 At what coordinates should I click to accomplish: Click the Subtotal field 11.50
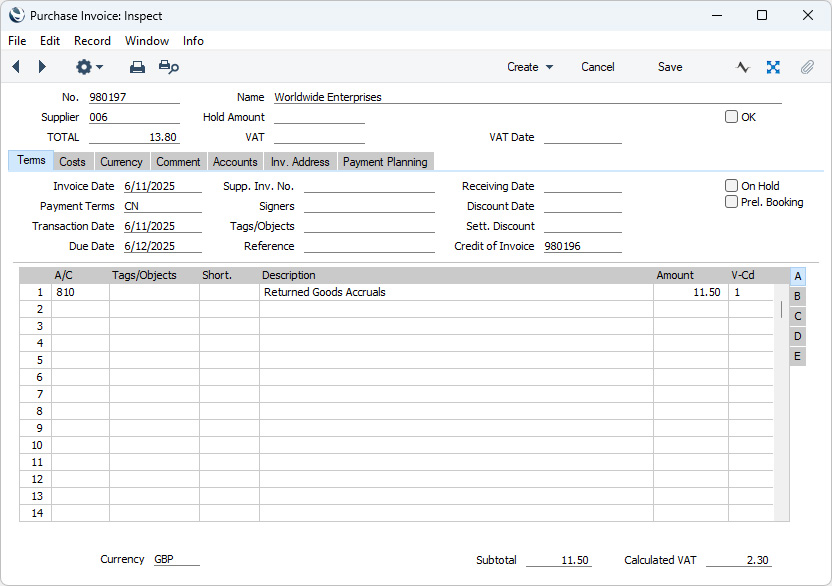click(x=559, y=560)
